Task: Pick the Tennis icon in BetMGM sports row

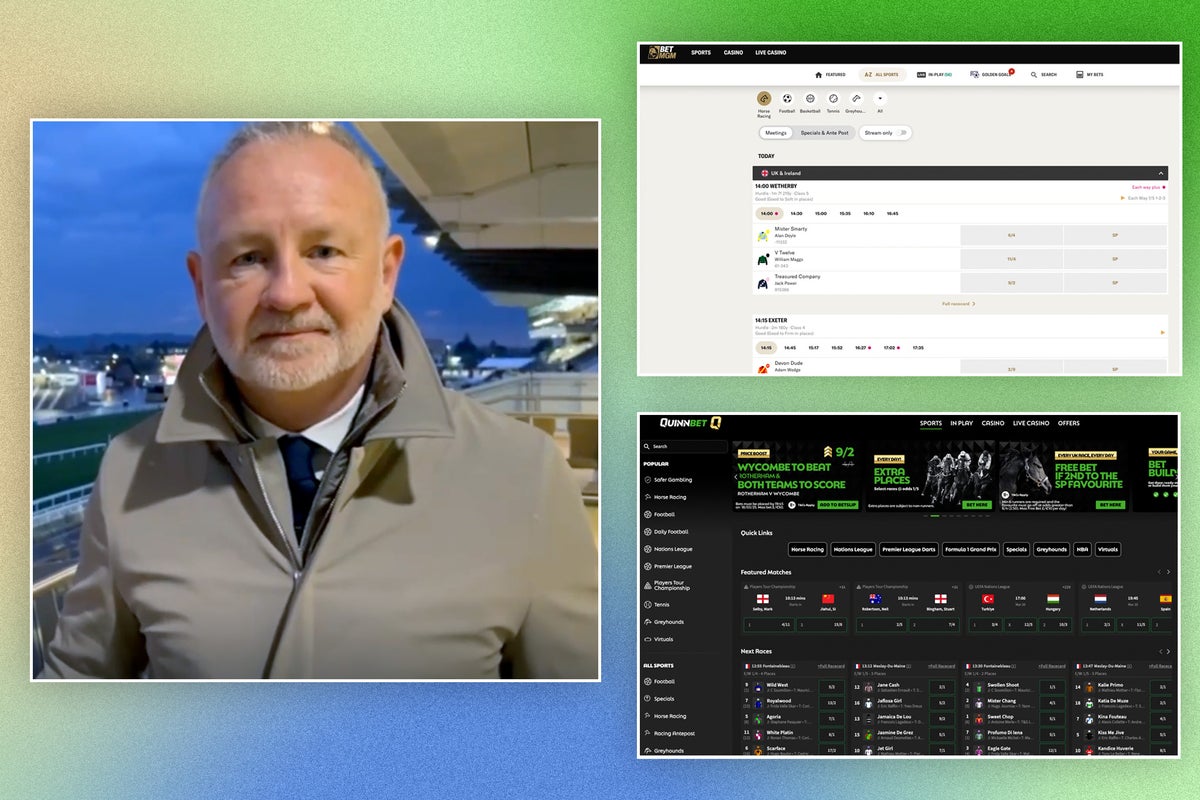Action: tap(833, 99)
